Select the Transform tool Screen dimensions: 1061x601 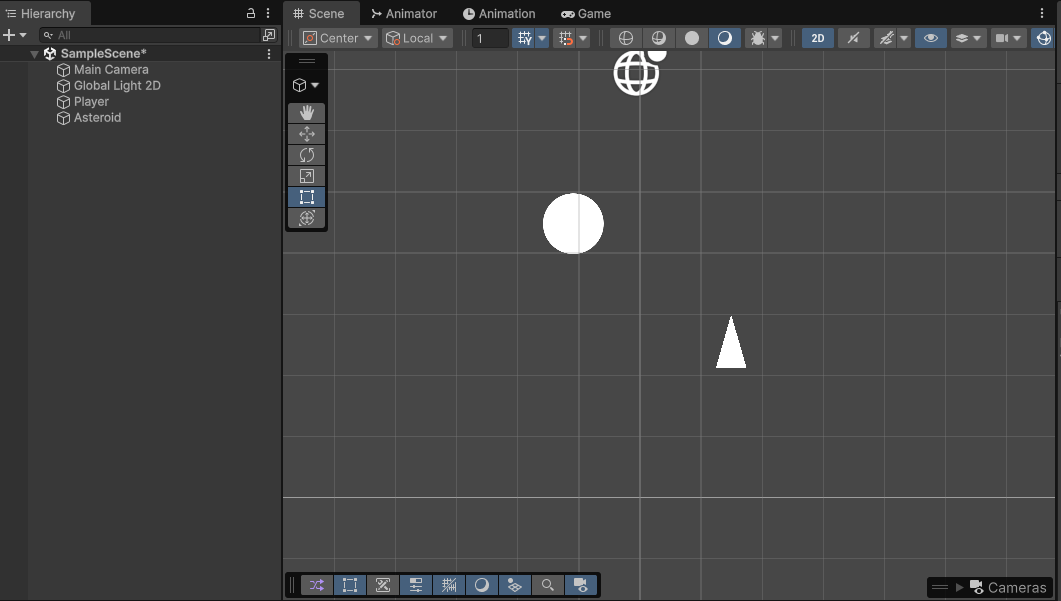click(307, 218)
